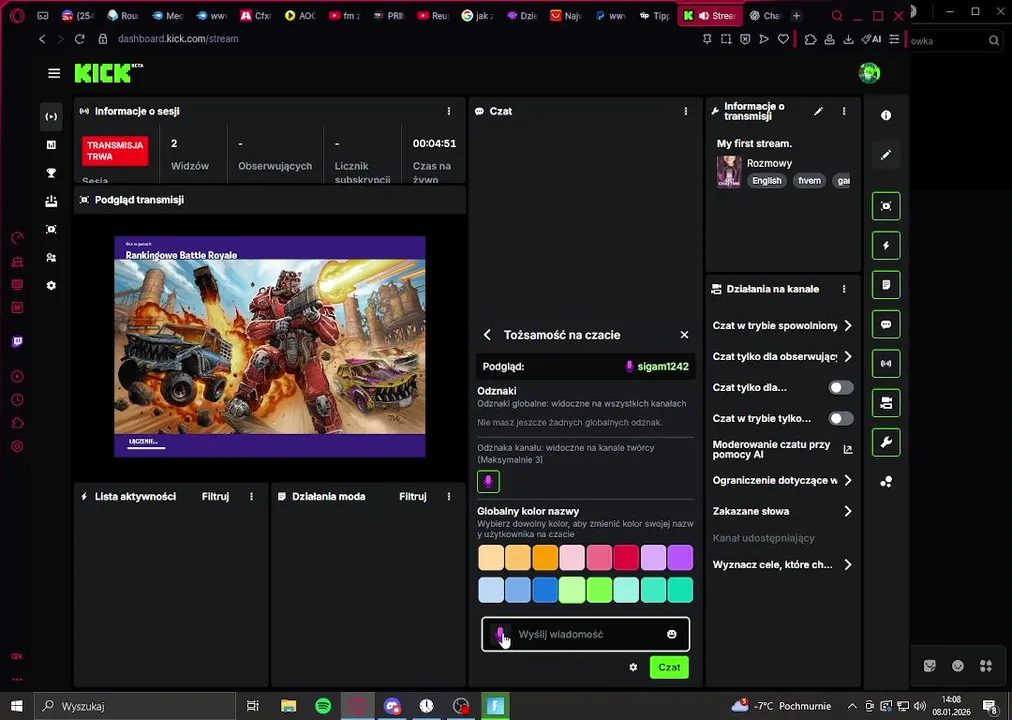Send message with green Czat button

coord(669,667)
